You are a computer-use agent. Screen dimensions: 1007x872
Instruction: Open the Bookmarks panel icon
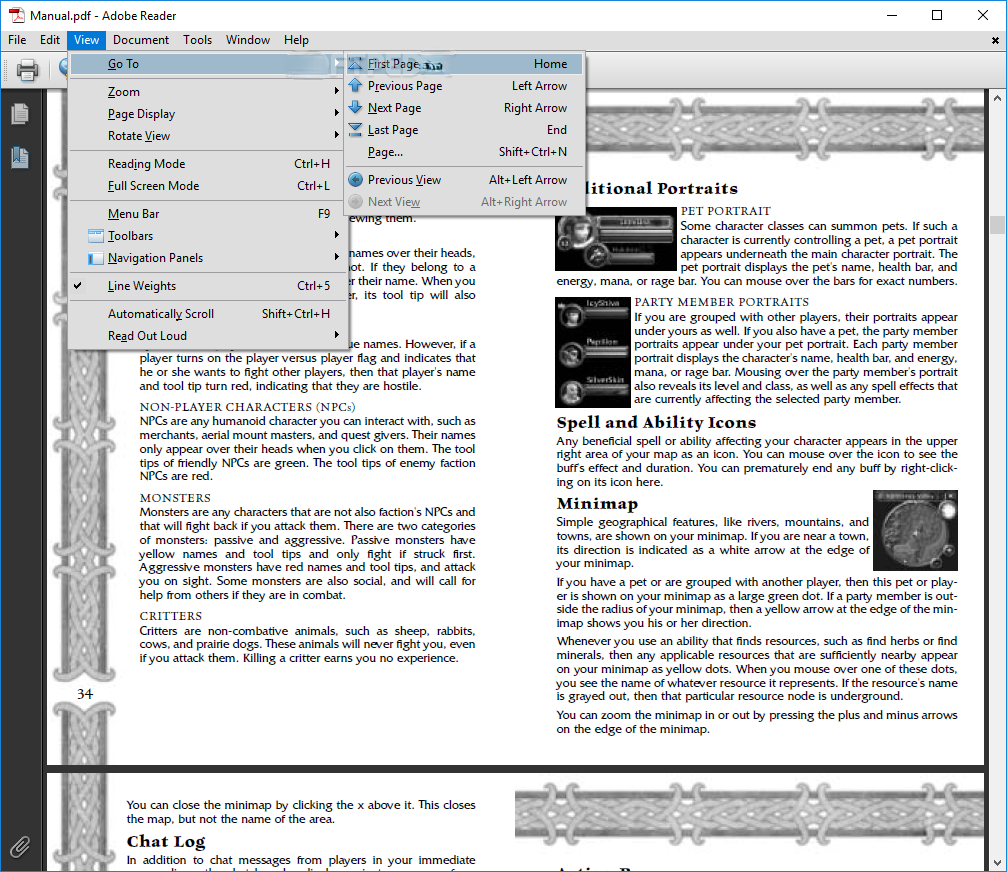[20, 157]
